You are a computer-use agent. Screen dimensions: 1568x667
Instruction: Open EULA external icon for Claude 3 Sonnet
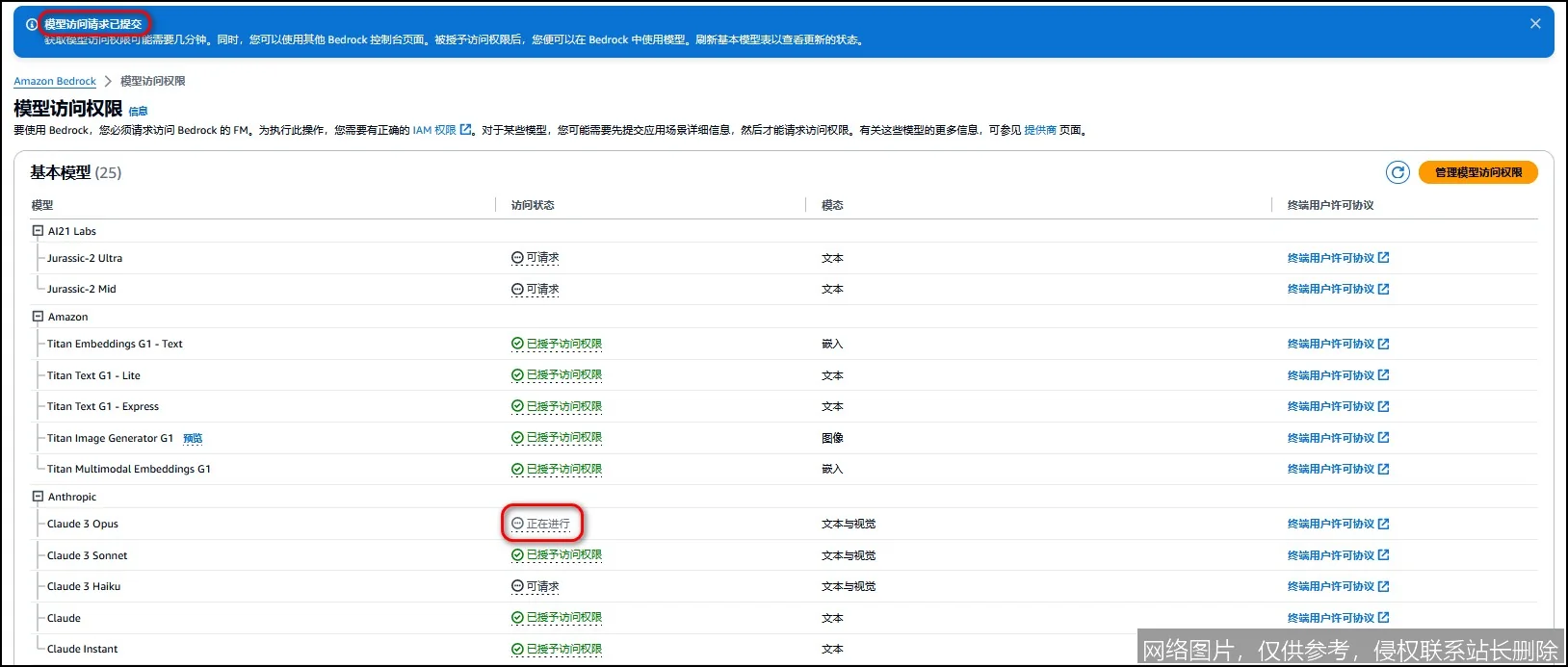click(x=1384, y=555)
